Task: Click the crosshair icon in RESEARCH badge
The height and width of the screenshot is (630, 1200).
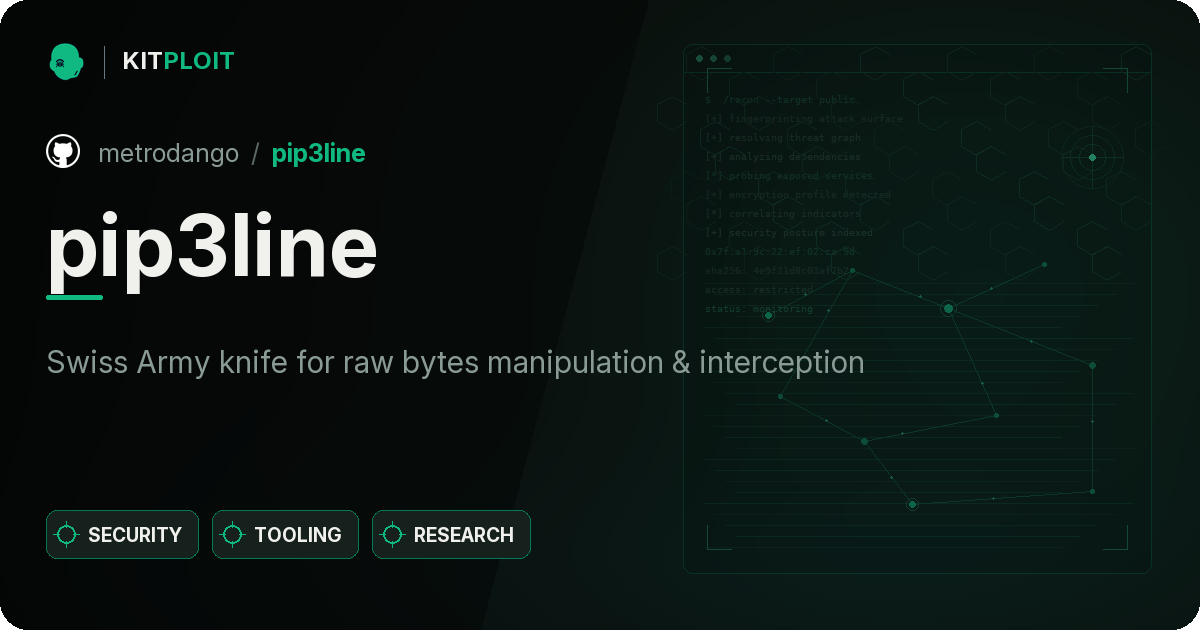Action: (x=393, y=535)
